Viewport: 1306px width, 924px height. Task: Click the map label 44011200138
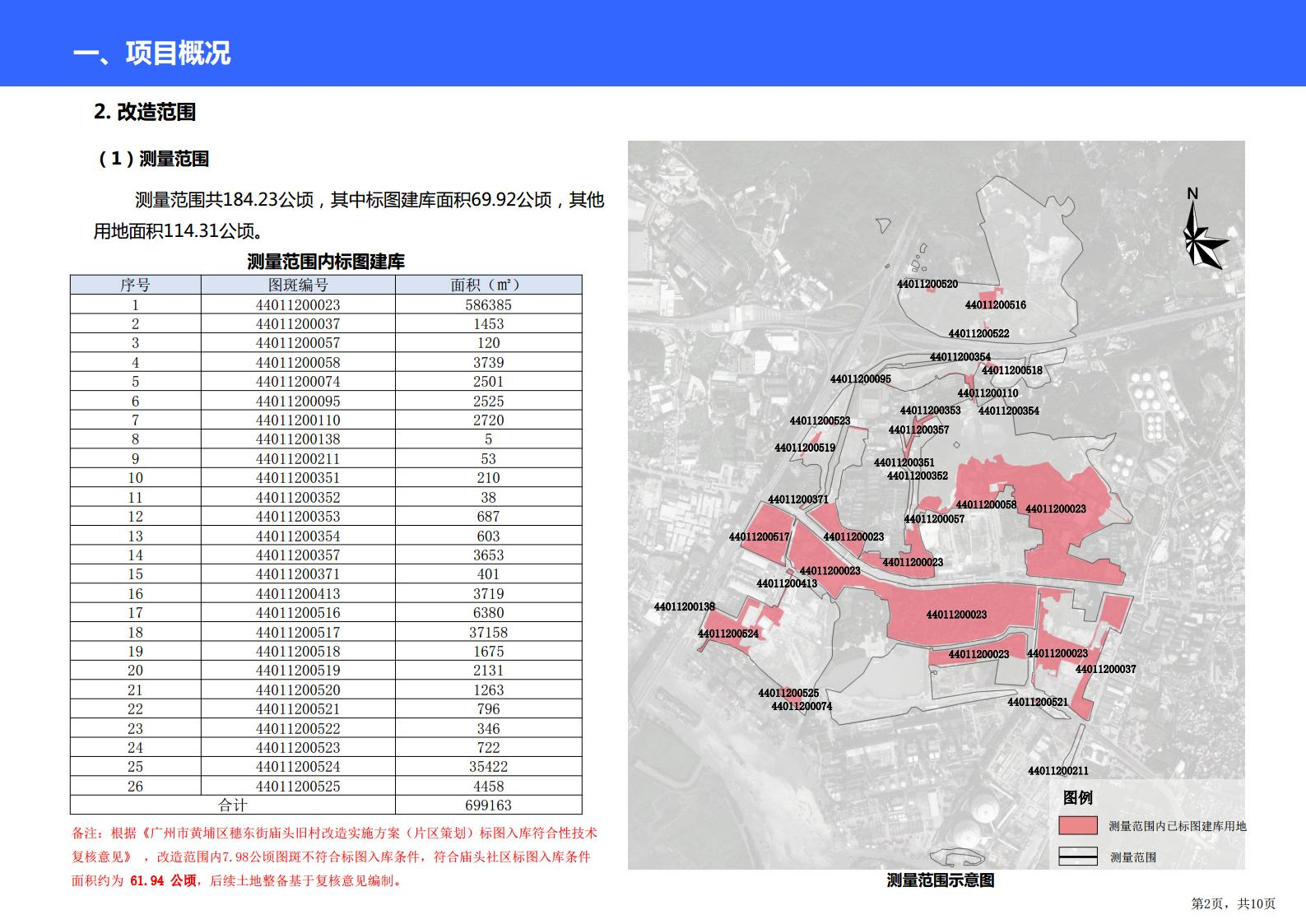coord(684,606)
